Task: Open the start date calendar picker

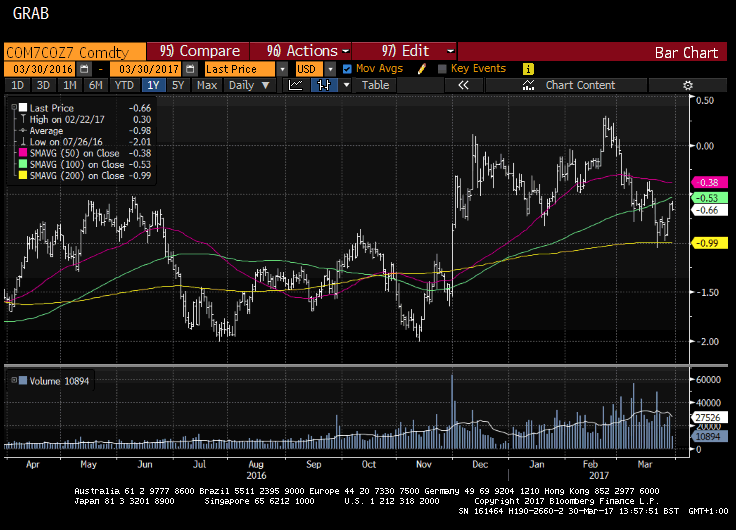Action: click(x=84, y=69)
